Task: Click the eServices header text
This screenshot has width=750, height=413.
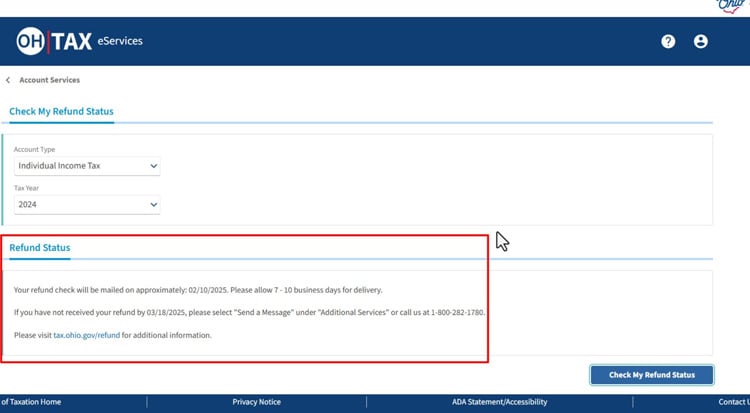Action: (120, 41)
